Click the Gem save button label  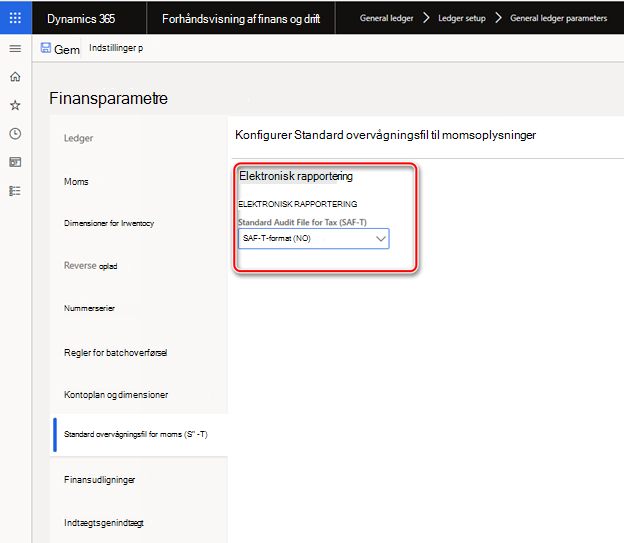pyautogui.click(x=67, y=50)
